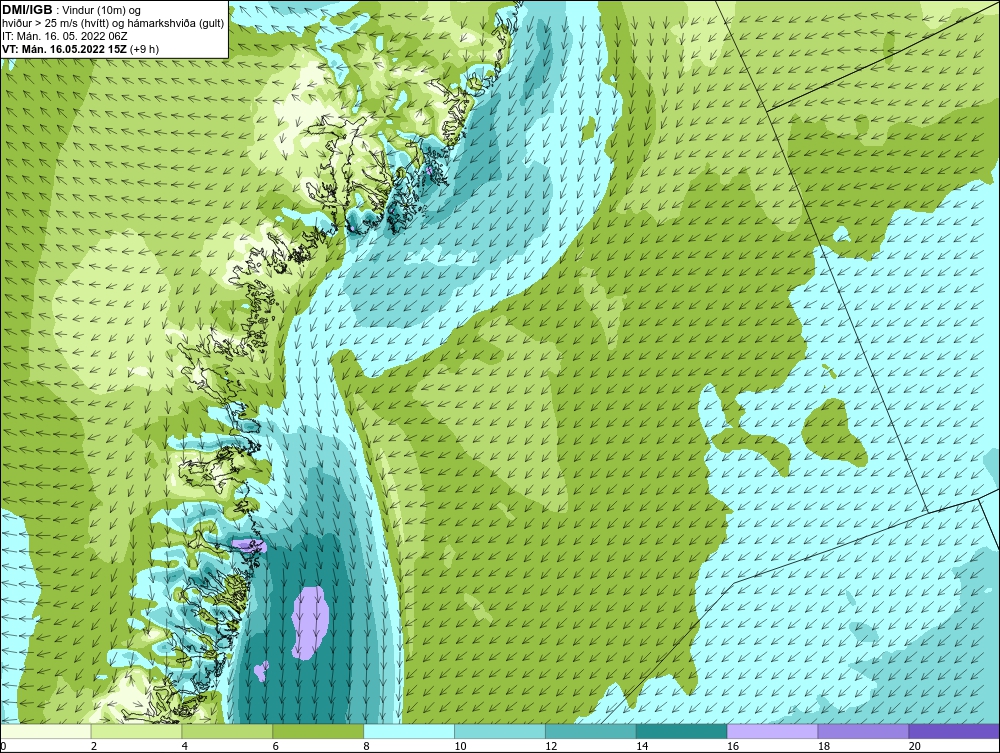Click the 16–18 m/s light purple legend swatch

click(772, 731)
